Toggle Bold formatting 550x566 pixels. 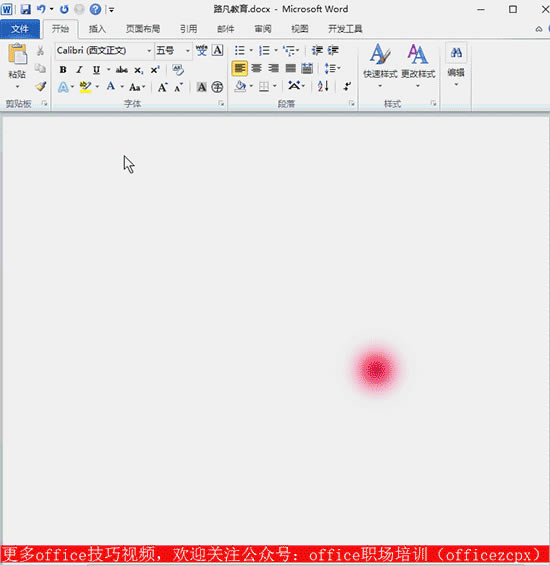click(63, 69)
